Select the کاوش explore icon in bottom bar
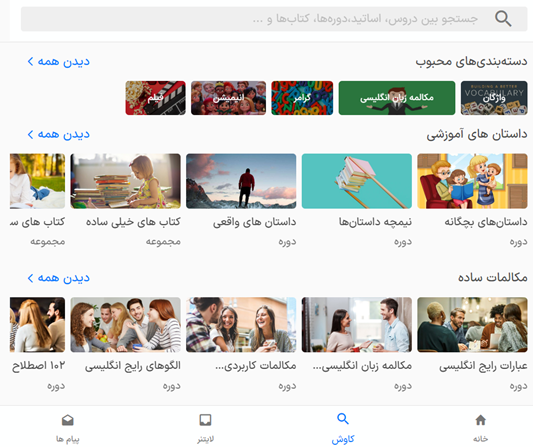Screen dimensions: 533x447 pos(343,419)
